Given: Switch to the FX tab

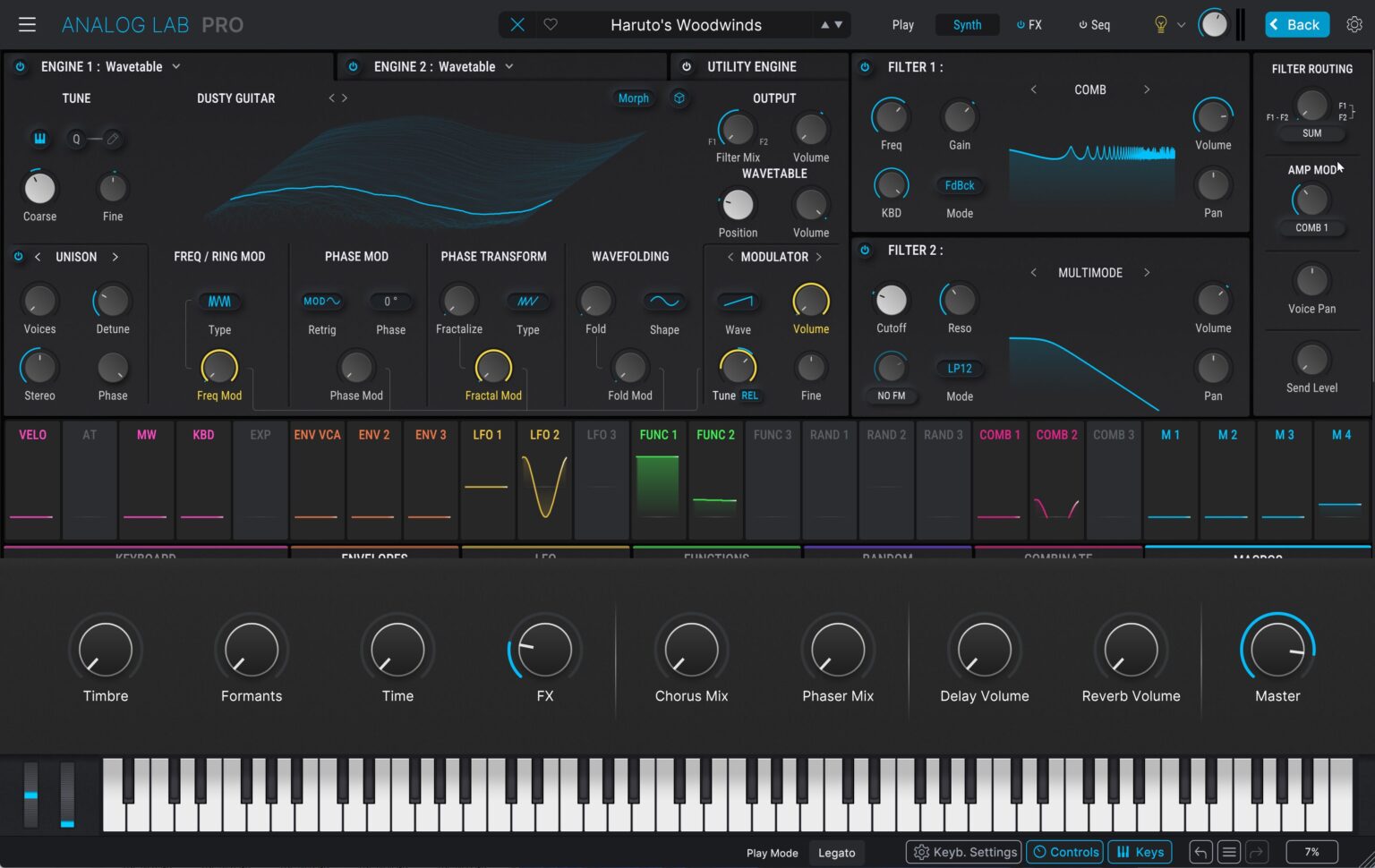Looking at the screenshot, I should pos(1029,25).
